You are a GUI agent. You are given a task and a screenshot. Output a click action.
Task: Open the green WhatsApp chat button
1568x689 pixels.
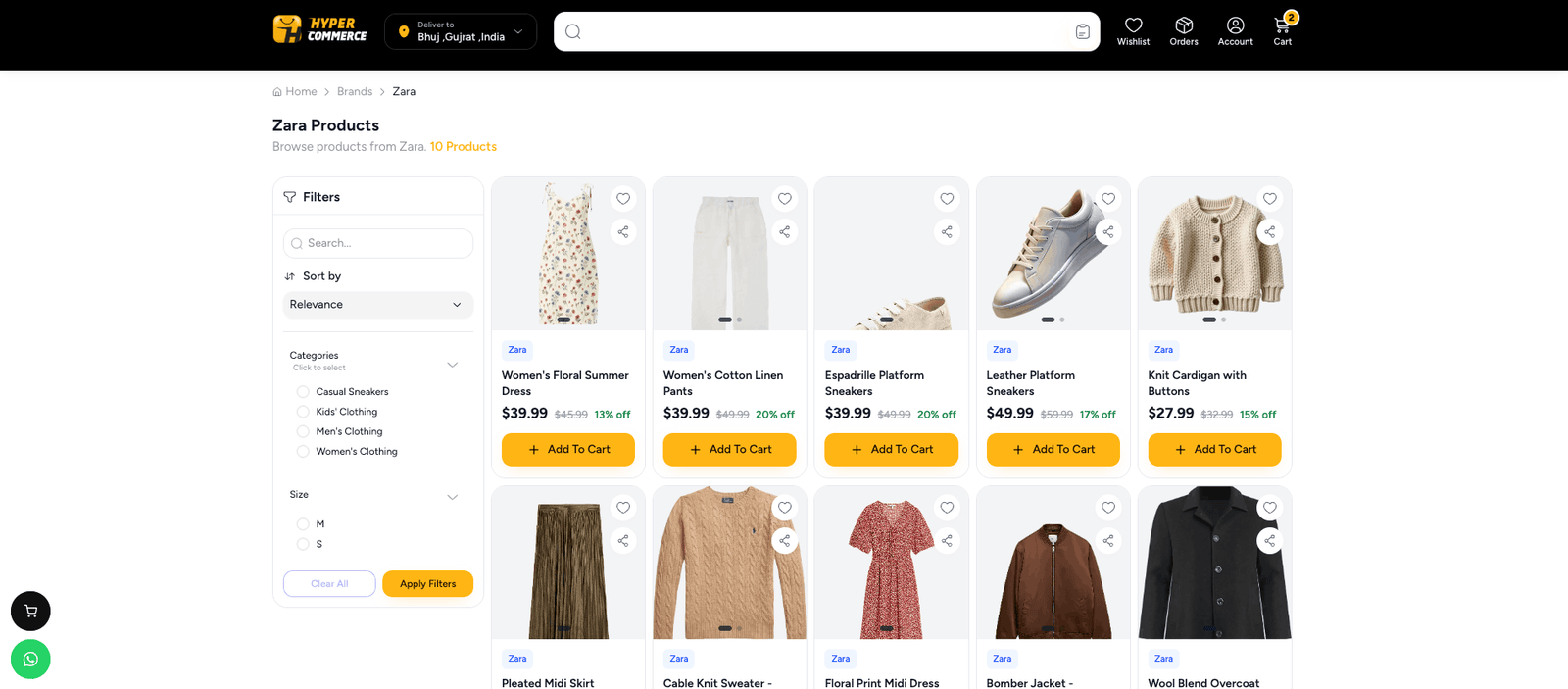point(30,659)
